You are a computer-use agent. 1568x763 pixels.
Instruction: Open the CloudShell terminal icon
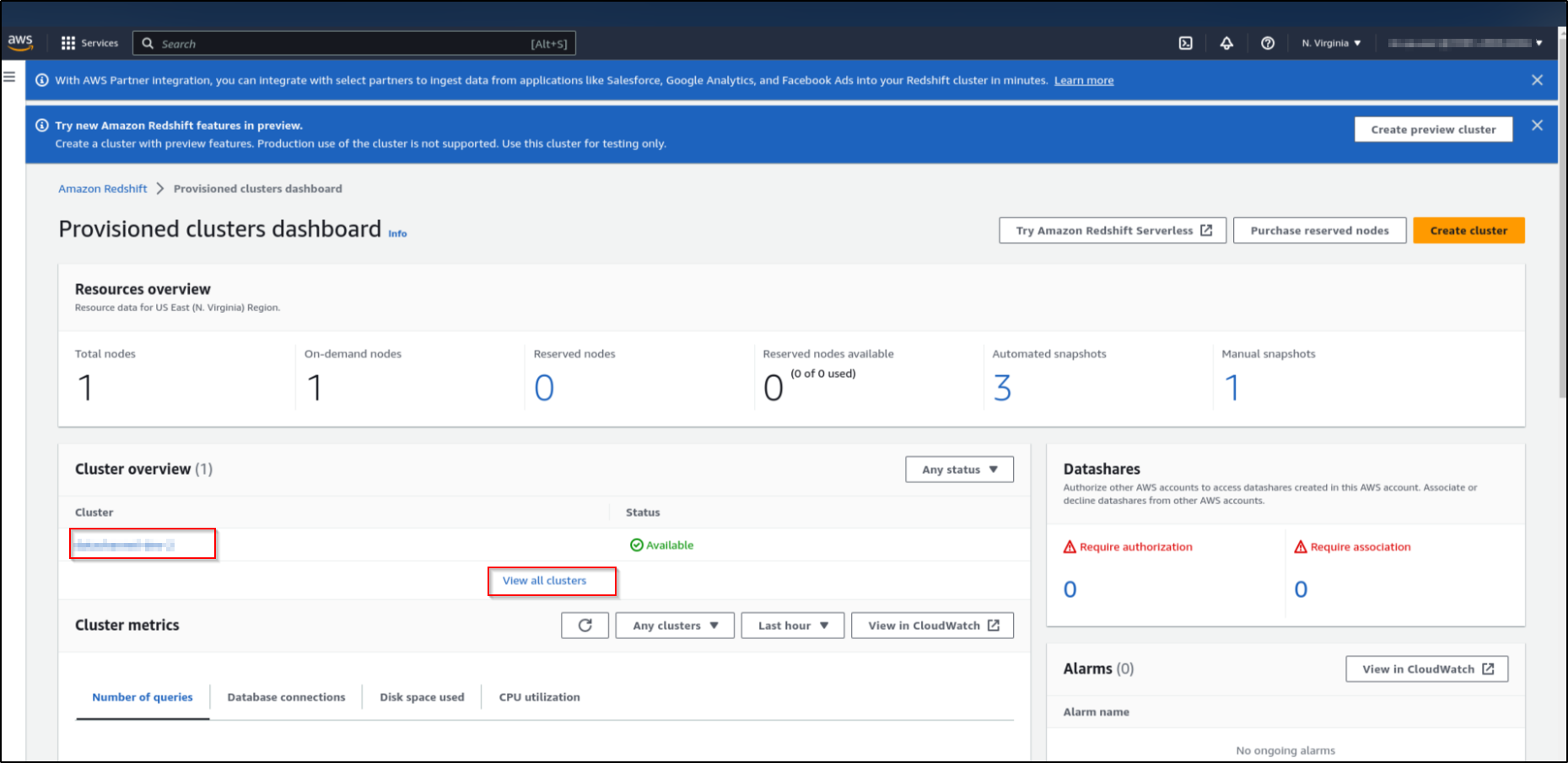point(1185,43)
